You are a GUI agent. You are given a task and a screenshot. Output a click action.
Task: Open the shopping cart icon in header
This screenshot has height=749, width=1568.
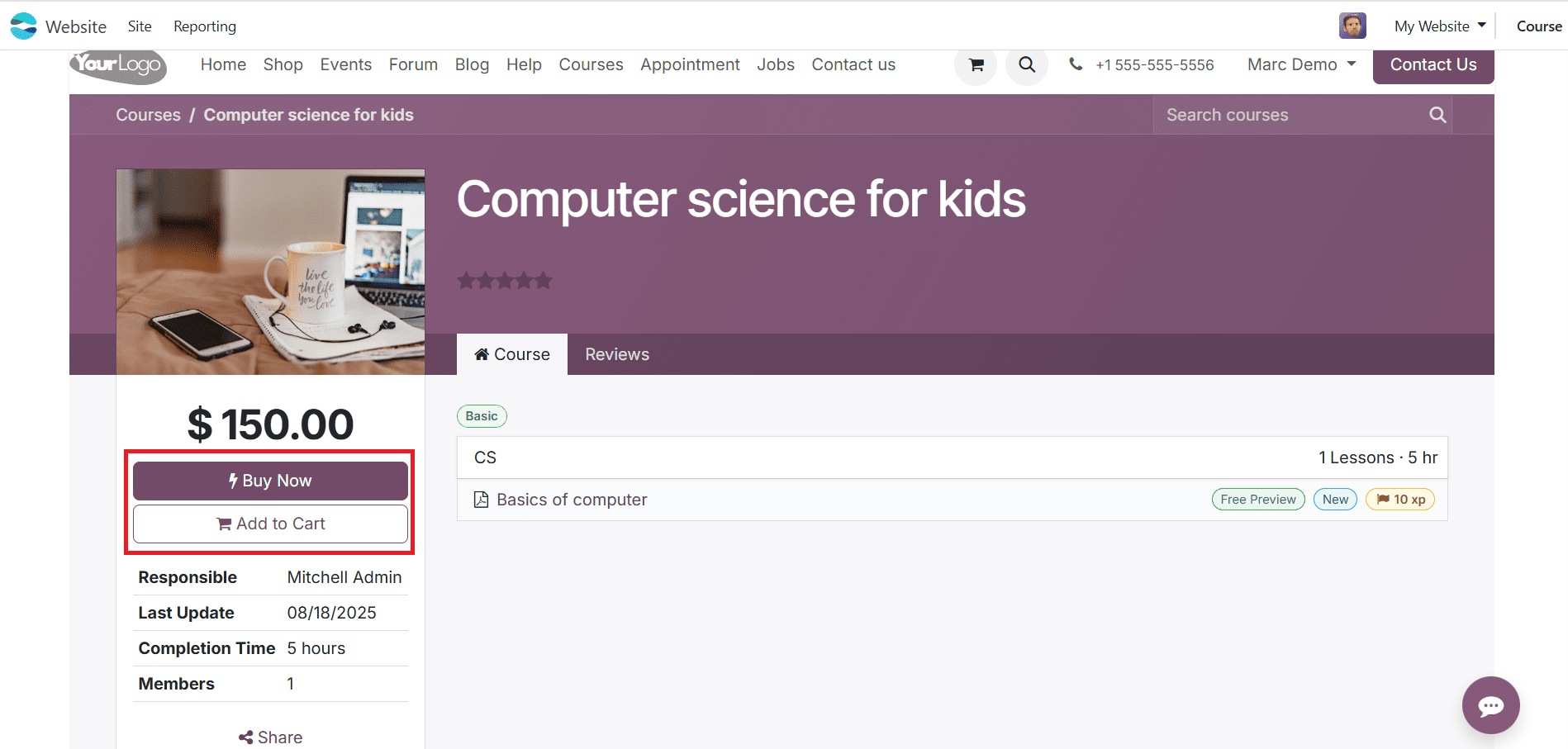point(976,64)
